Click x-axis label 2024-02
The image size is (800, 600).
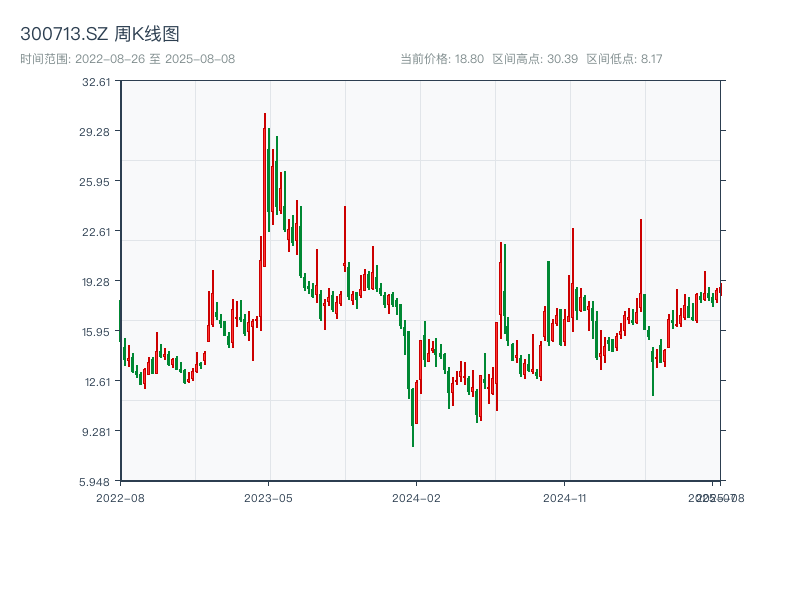(416, 498)
